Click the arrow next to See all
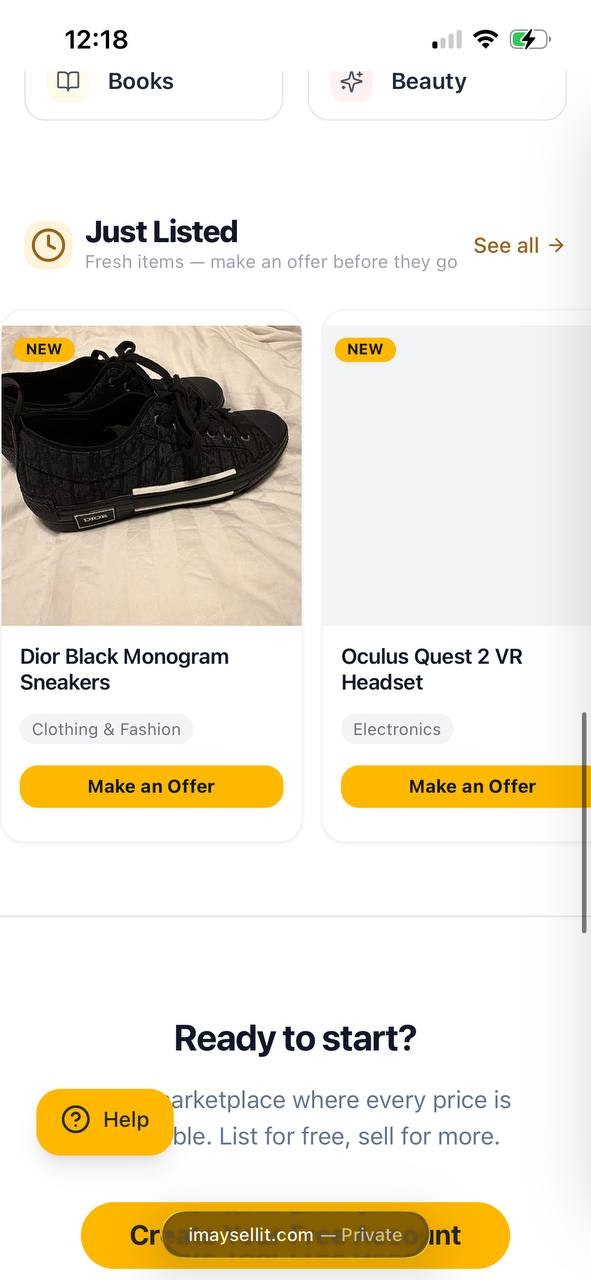591x1280 pixels. (x=557, y=245)
